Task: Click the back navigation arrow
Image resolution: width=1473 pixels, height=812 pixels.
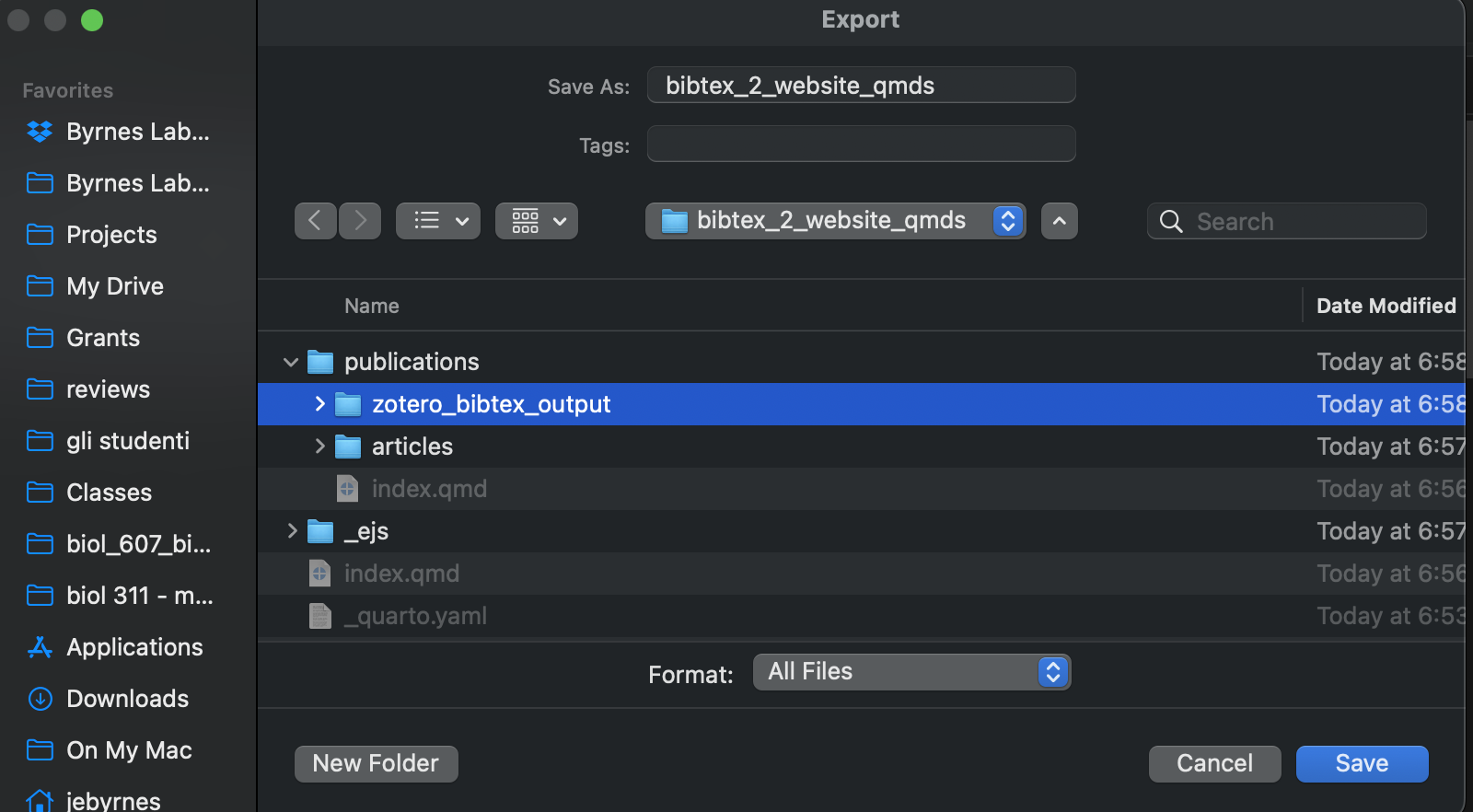Action: click(315, 221)
